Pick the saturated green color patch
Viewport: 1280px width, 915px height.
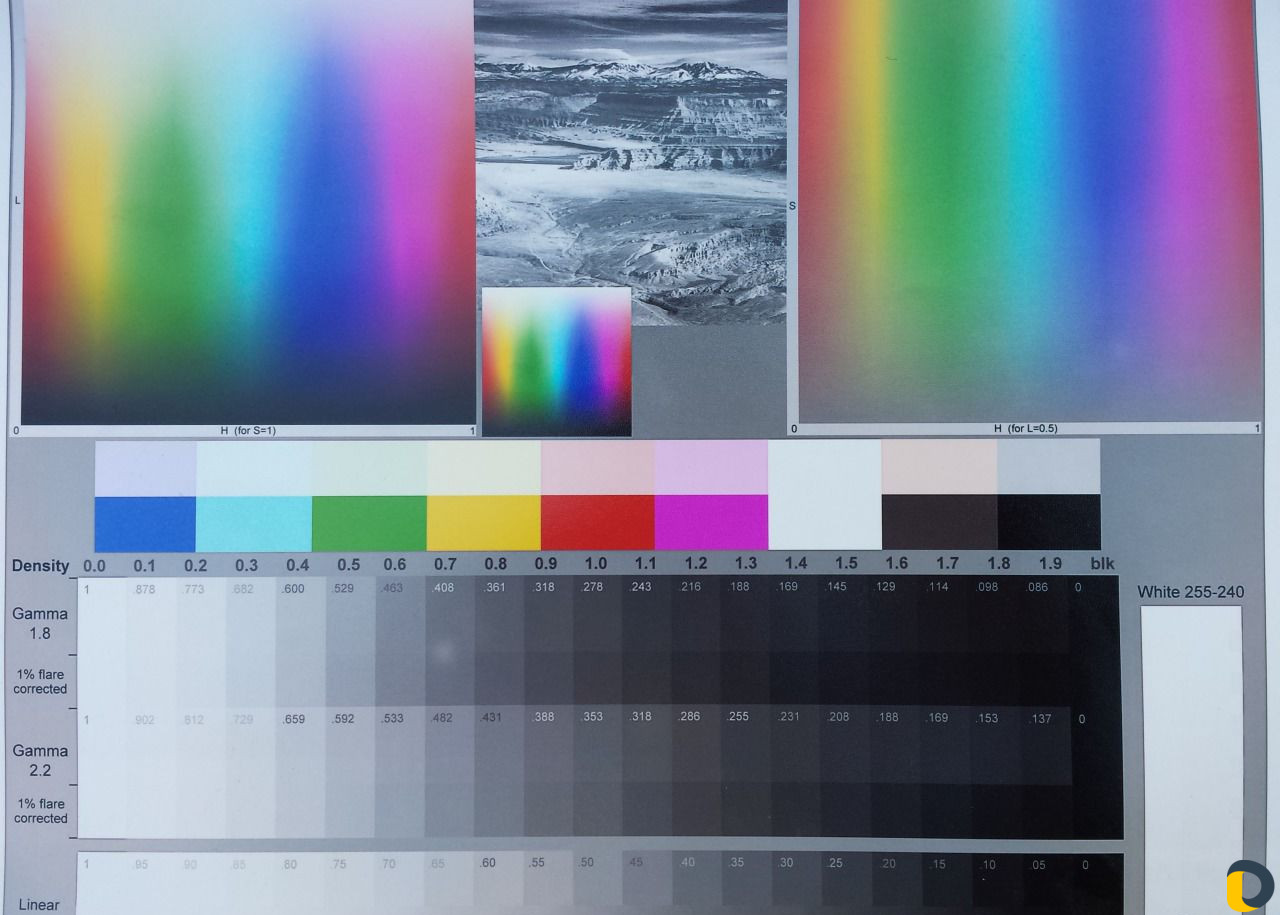[369, 523]
